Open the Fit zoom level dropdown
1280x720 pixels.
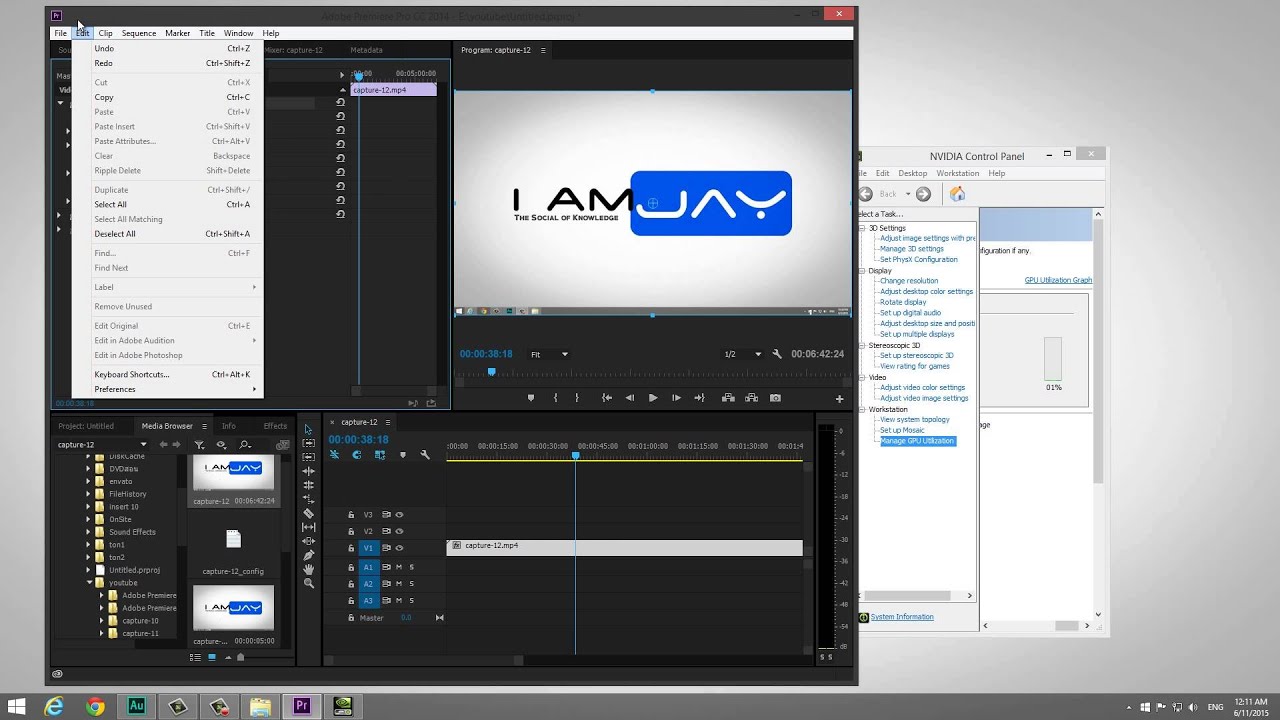coord(549,354)
